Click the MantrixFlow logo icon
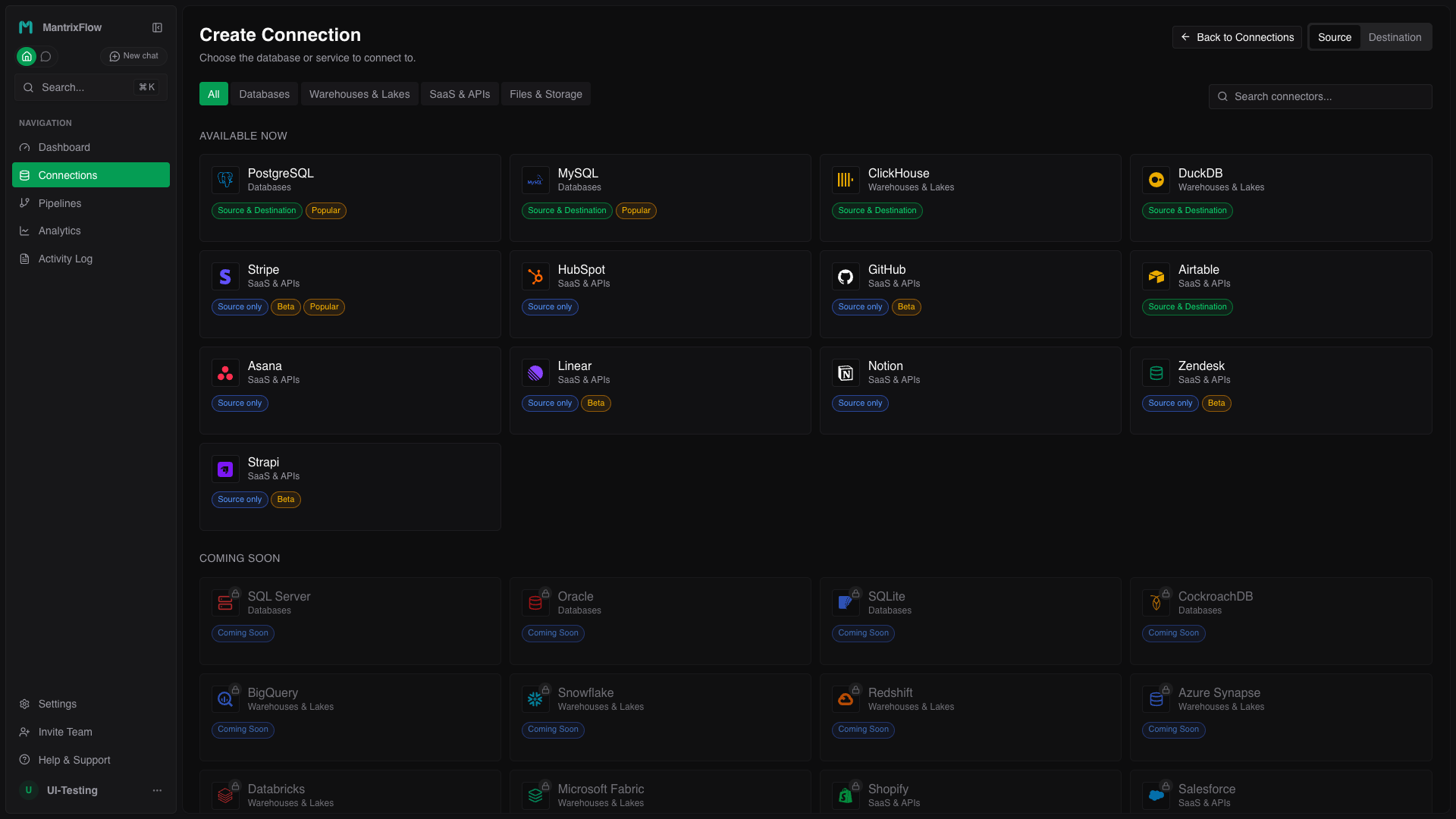This screenshot has width=1456, height=819. pyautogui.click(x=26, y=27)
